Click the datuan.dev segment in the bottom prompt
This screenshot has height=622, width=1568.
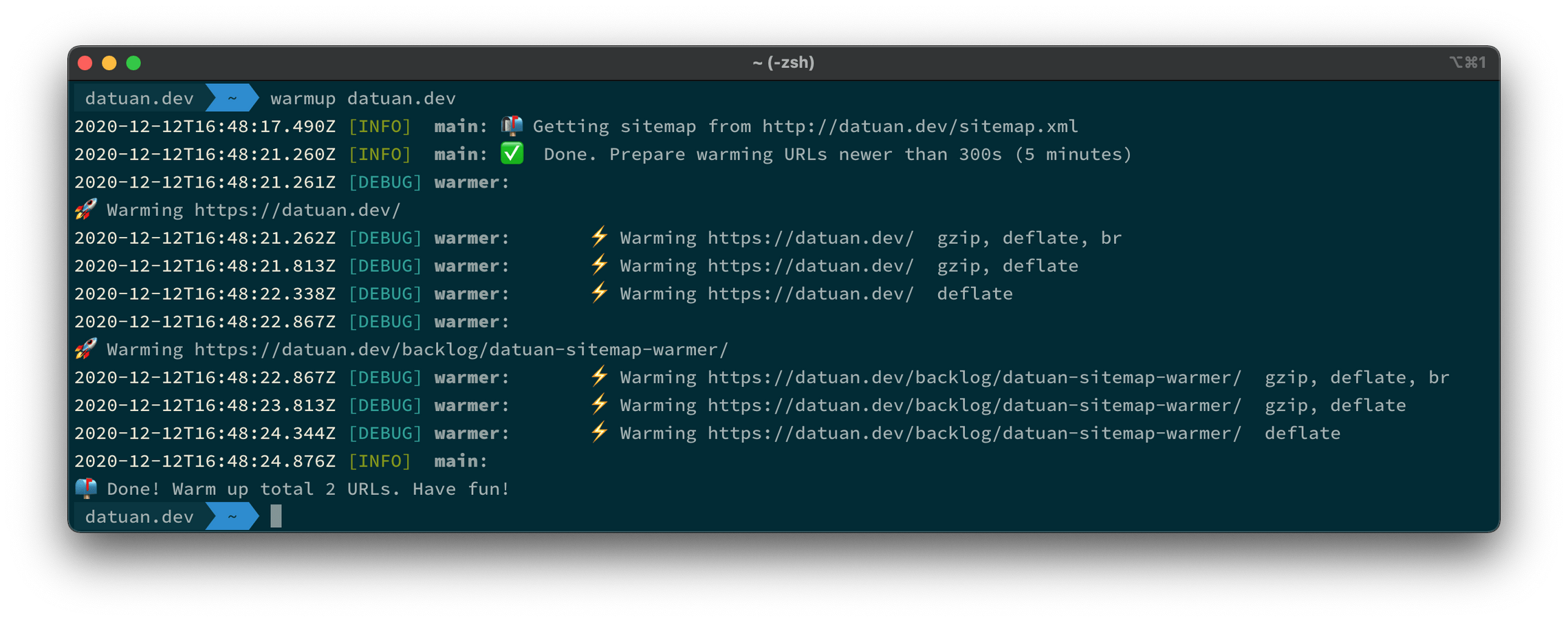coord(140,516)
